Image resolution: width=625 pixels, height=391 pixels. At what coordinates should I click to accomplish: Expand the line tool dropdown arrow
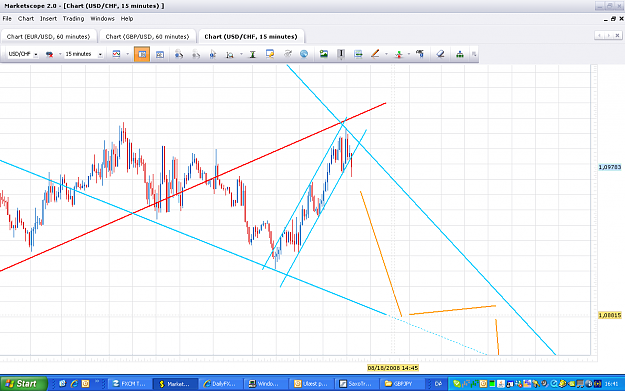click(386, 54)
